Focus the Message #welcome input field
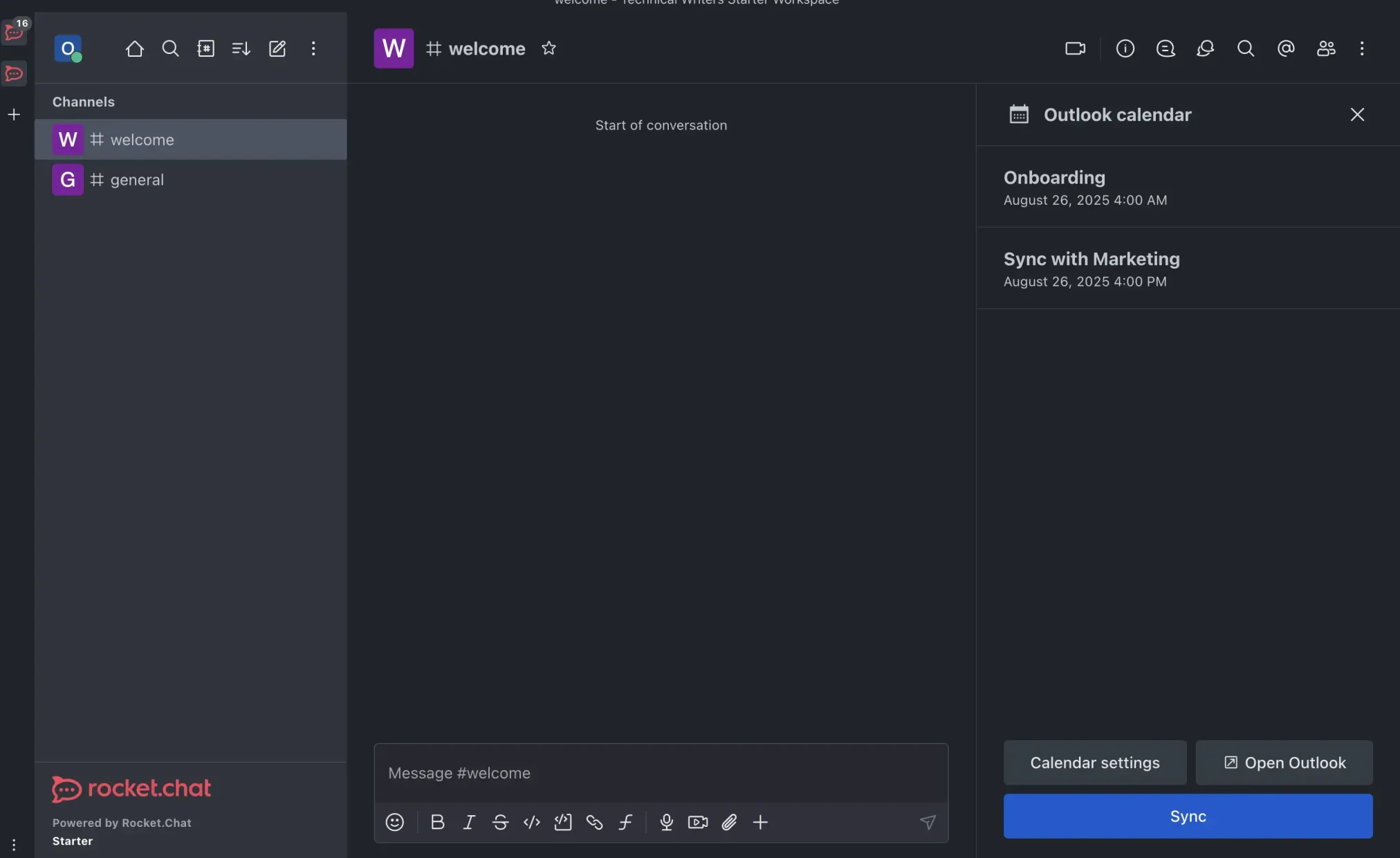This screenshot has width=1400, height=858. coord(661,774)
